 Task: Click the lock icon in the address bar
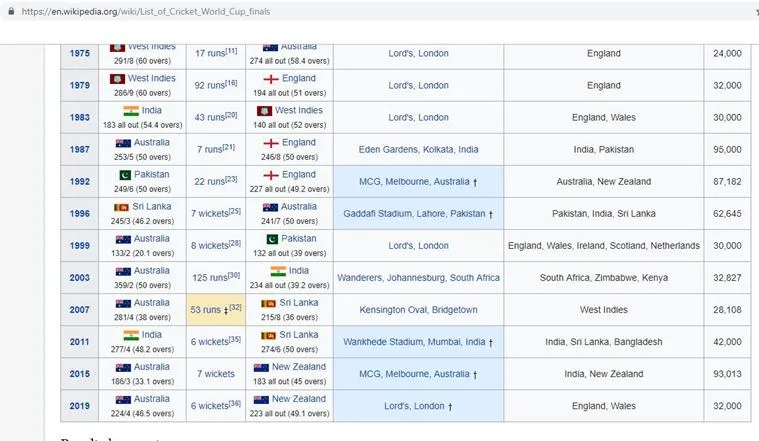coord(11,11)
